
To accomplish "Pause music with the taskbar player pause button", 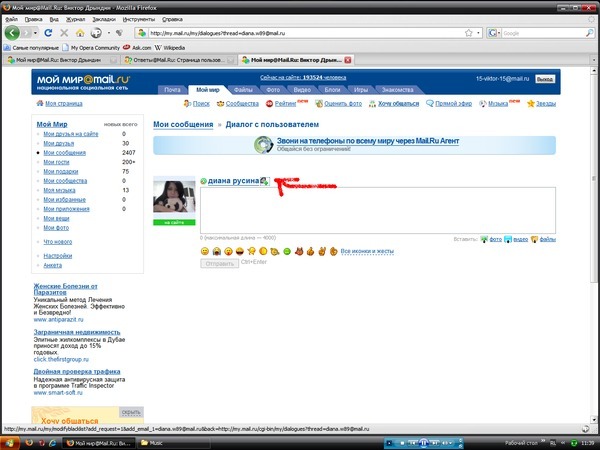I will [424, 443].
